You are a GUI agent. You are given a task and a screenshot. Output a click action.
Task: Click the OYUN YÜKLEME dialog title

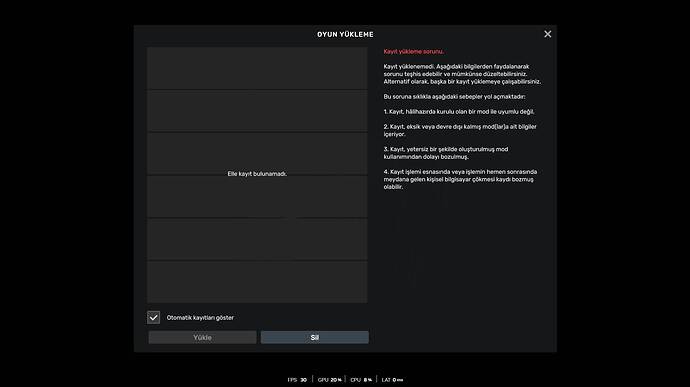click(345, 34)
